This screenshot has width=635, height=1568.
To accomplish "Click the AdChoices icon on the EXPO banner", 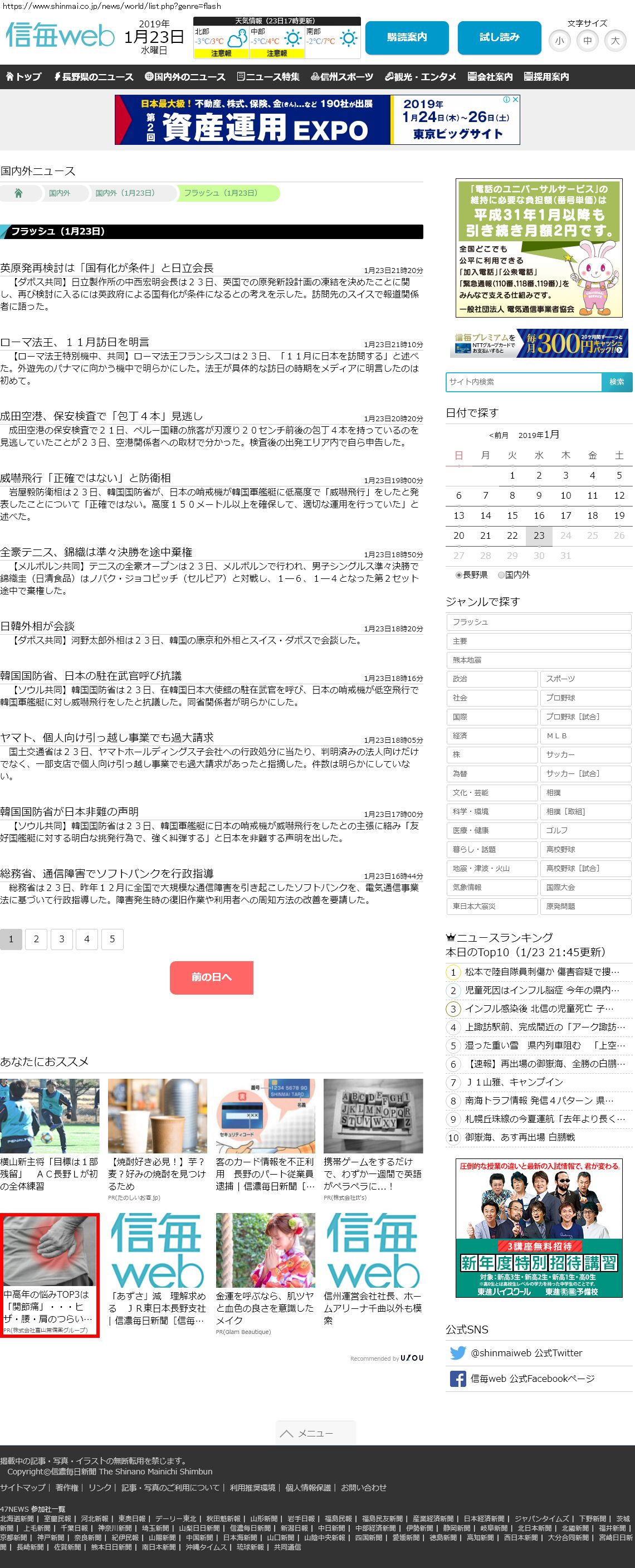I will coord(507,99).
